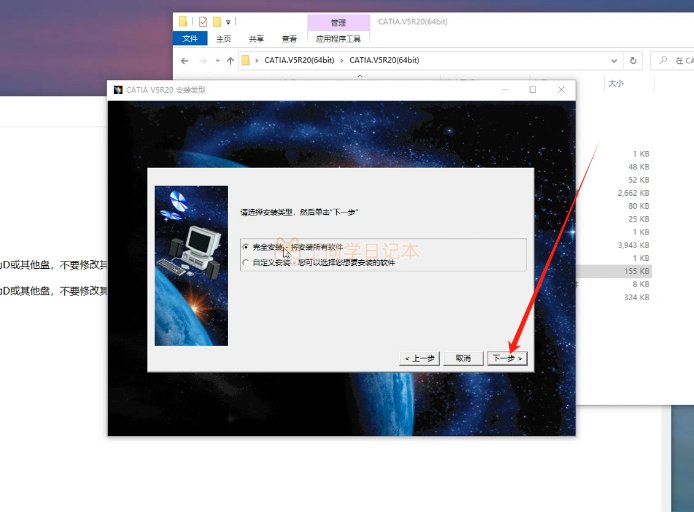Open the 应用程序工具 ribbon tab
This screenshot has width=694, height=512.
pos(338,39)
